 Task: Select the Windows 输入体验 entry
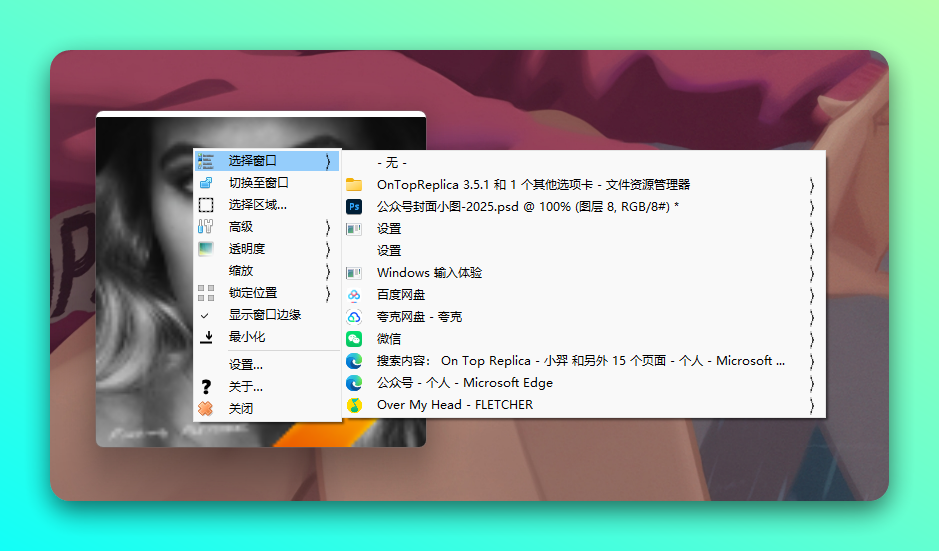click(583, 273)
